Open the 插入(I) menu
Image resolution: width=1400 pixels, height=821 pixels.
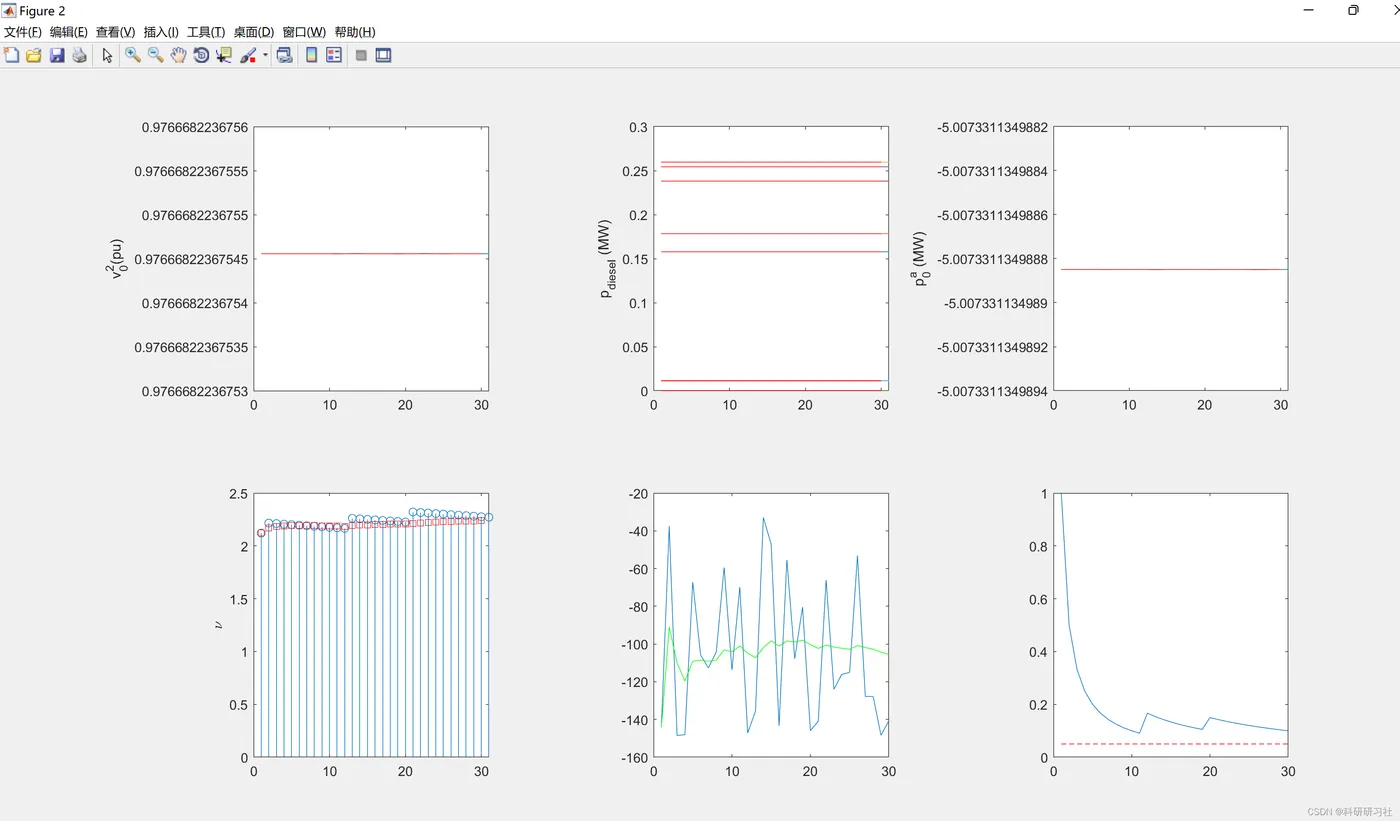(x=161, y=33)
